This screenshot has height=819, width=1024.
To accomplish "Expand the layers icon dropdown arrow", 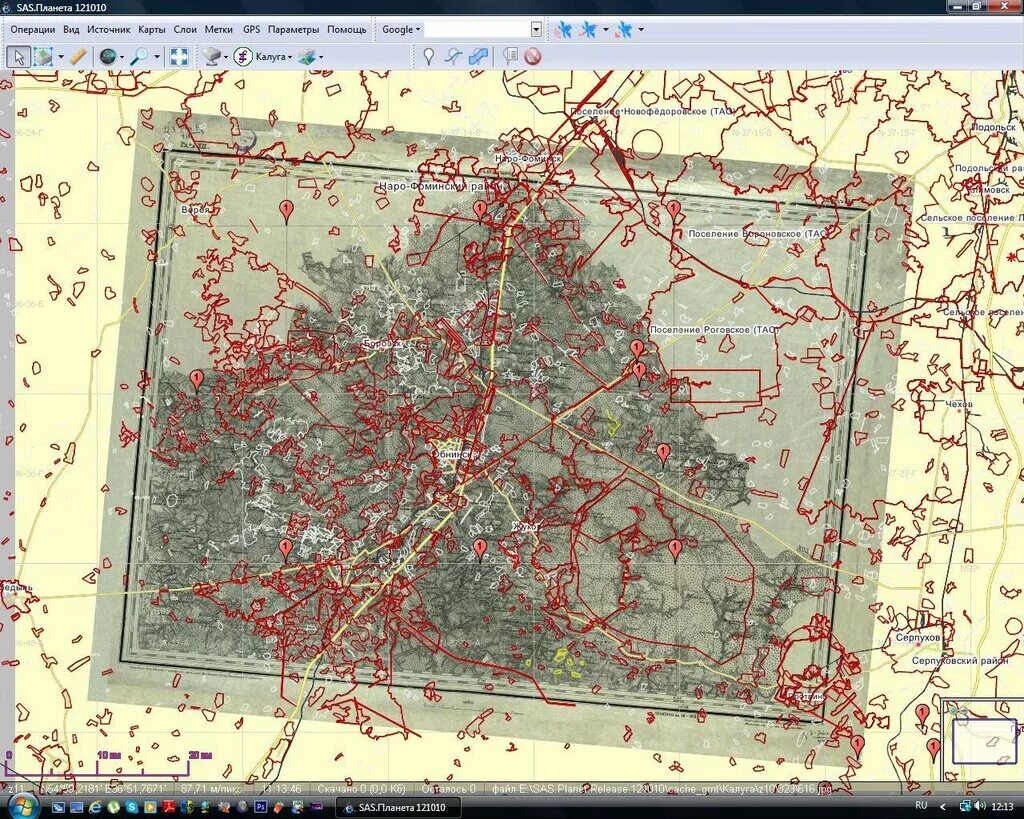I will (x=321, y=57).
